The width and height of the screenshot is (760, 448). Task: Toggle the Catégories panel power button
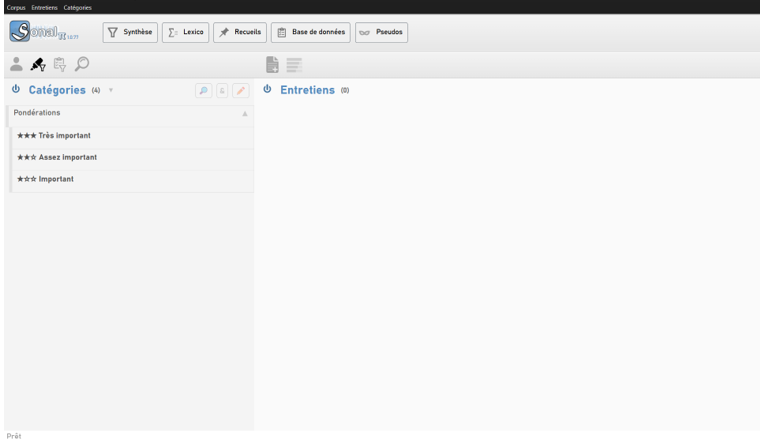[x=16, y=89]
